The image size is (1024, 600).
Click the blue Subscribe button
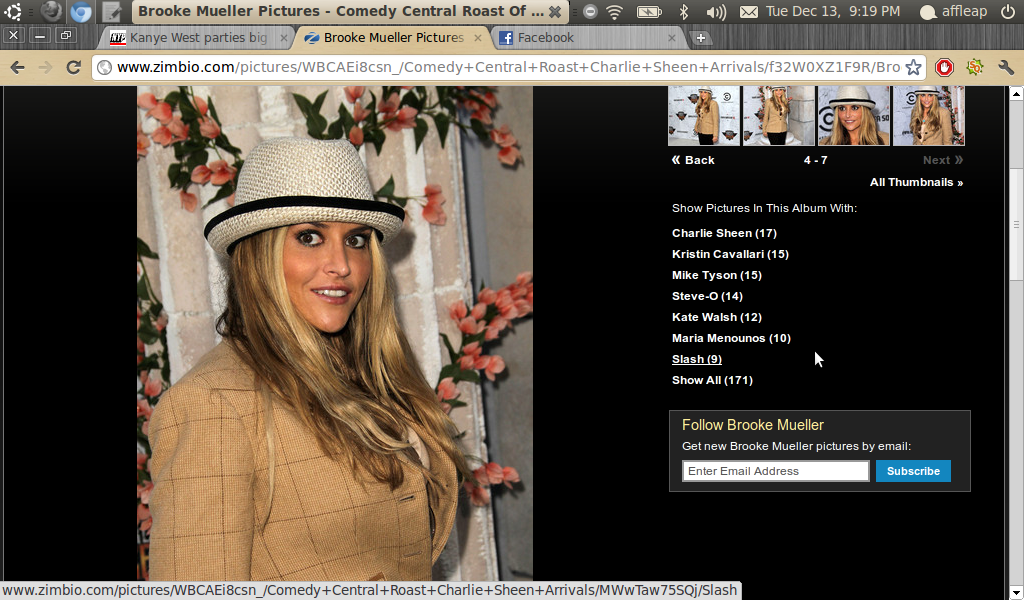(x=913, y=471)
